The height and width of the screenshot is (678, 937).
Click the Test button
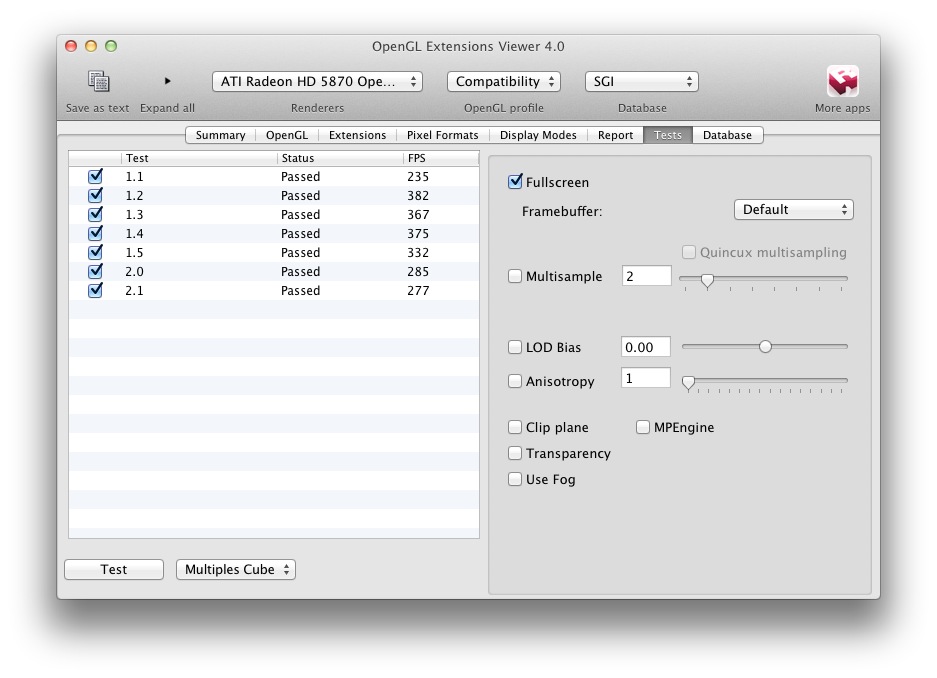[114, 569]
